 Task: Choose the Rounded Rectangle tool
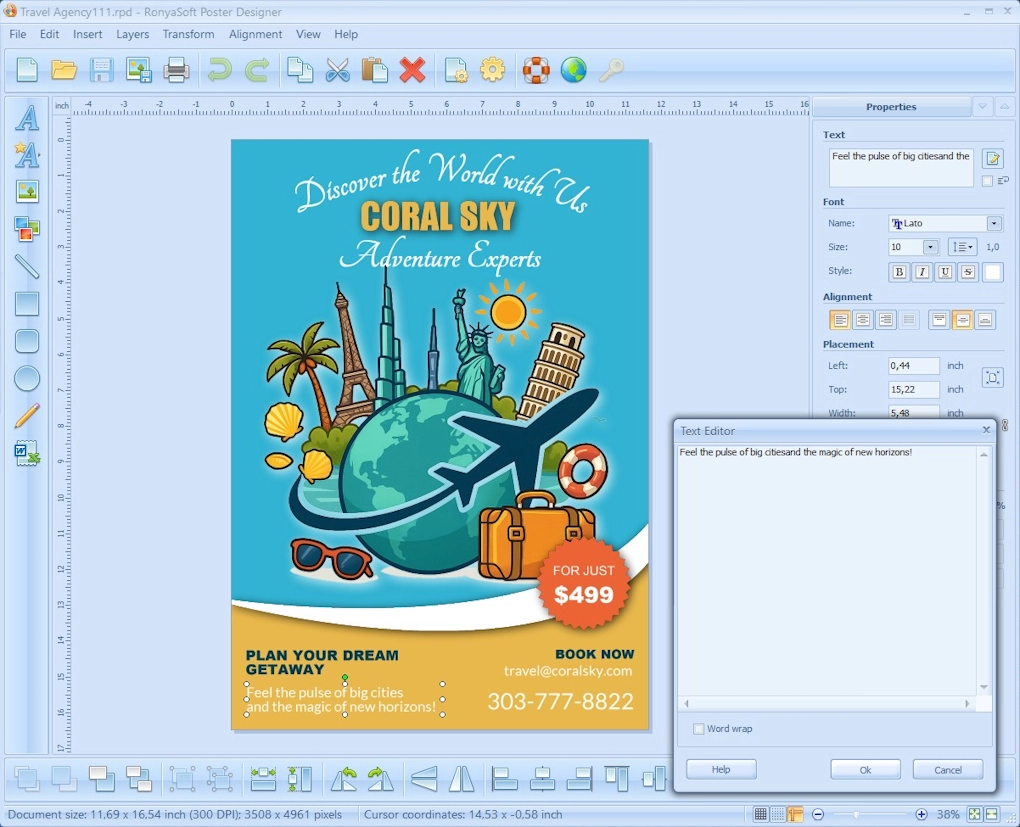(x=27, y=341)
